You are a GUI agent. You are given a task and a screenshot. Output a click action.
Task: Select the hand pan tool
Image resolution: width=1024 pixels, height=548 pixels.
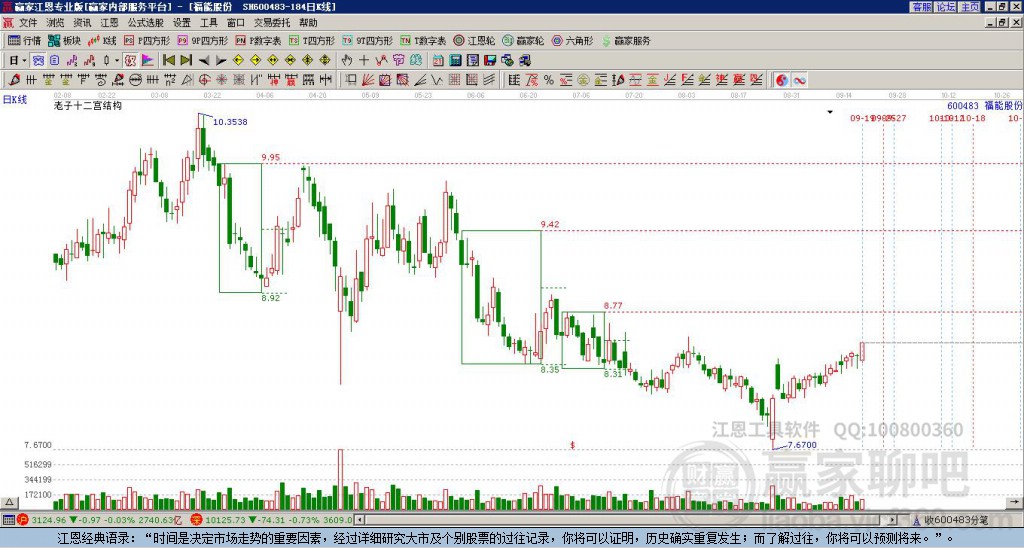tap(346, 61)
